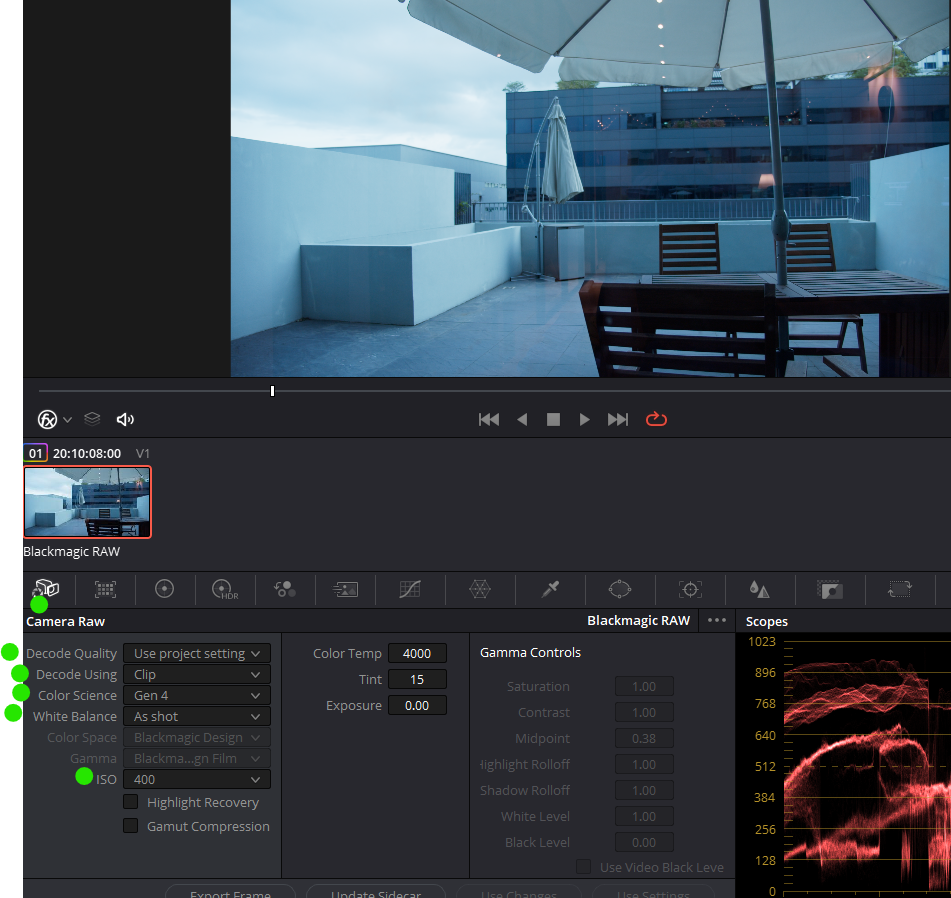Open the HDR color wheels palette

[225, 590]
